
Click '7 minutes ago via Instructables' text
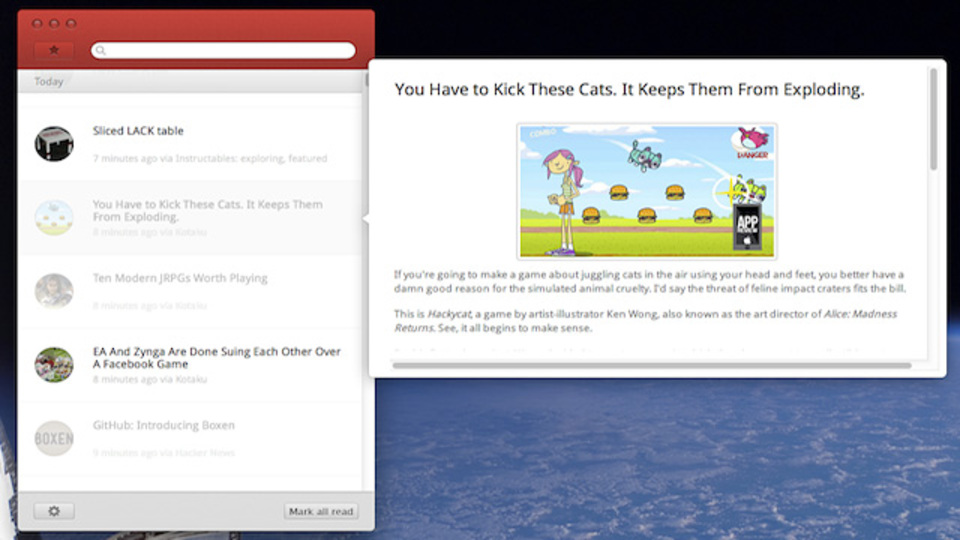tap(210, 159)
